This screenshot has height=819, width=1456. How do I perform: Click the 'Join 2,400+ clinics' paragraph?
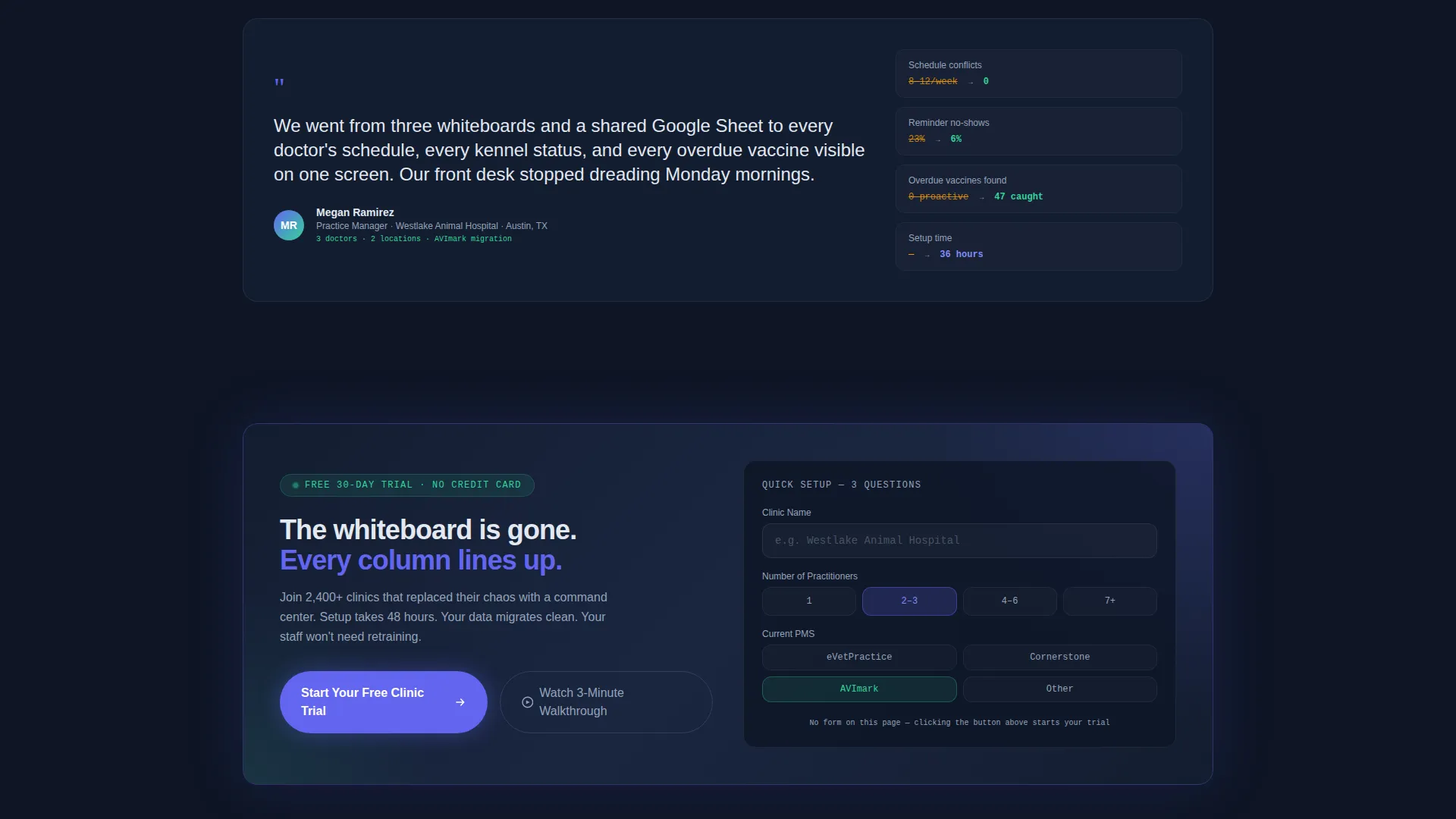tap(444, 617)
